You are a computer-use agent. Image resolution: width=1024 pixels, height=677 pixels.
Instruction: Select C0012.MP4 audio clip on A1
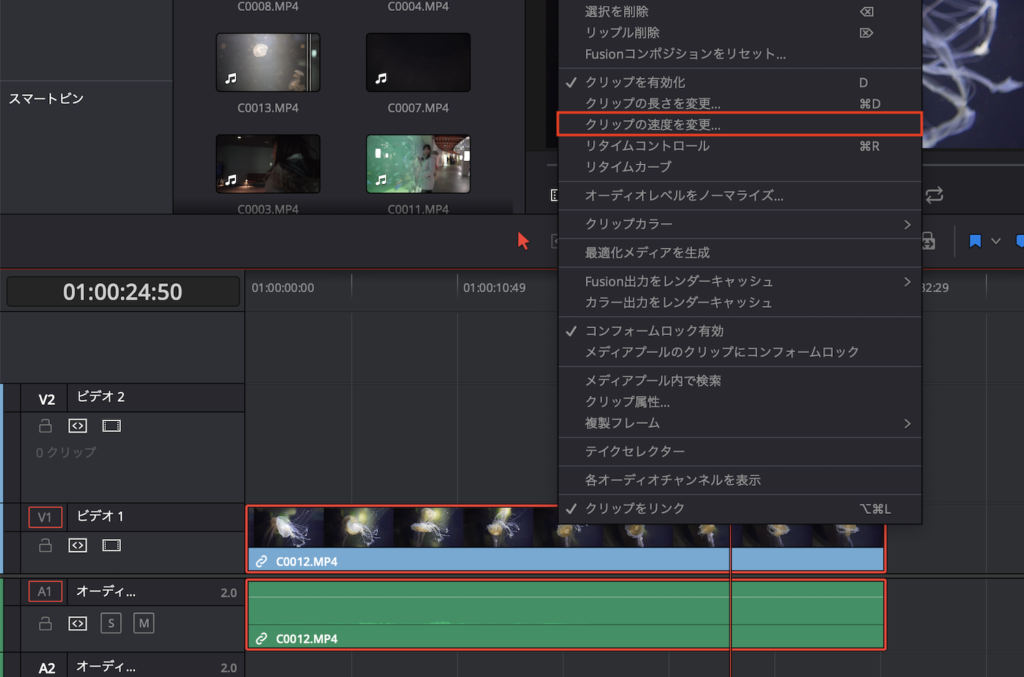pyautogui.click(x=566, y=614)
